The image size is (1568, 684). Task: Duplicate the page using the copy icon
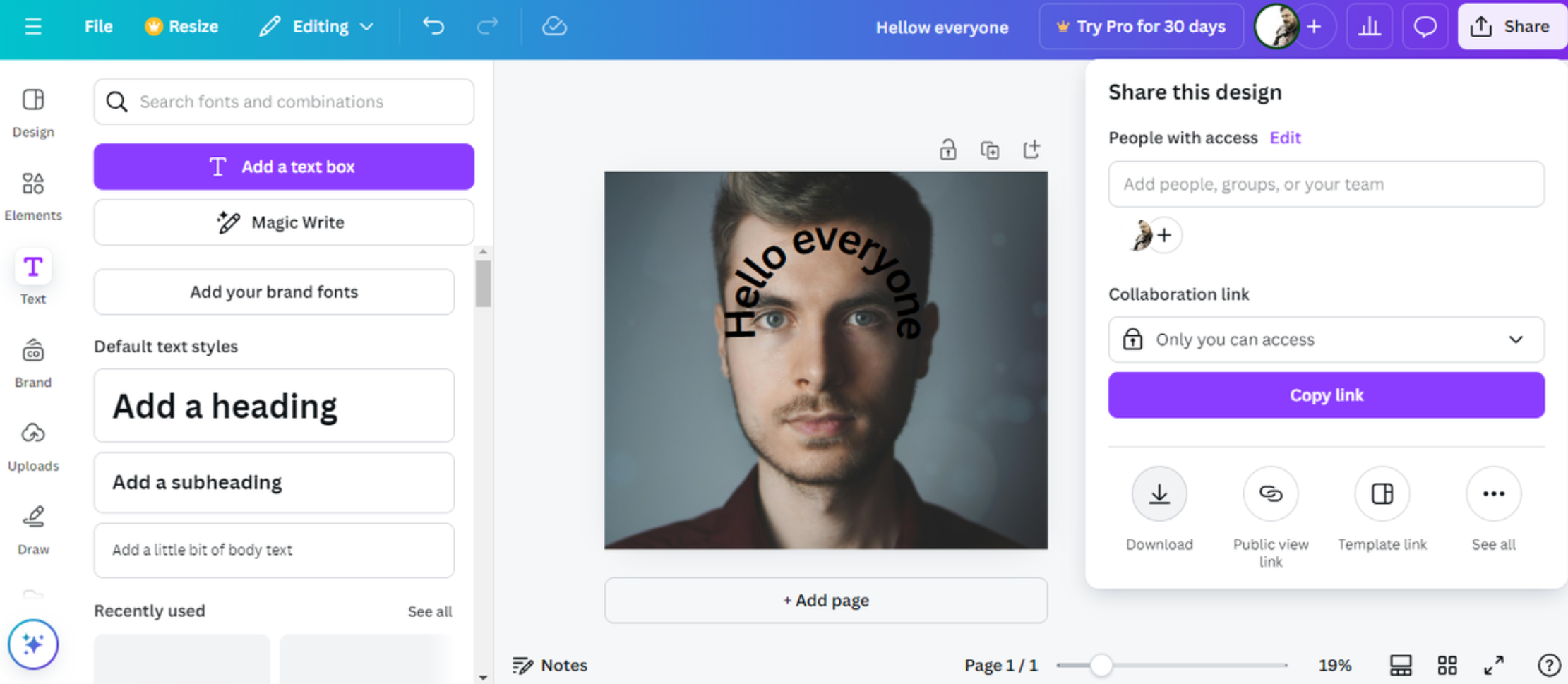click(x=990, y=150)
